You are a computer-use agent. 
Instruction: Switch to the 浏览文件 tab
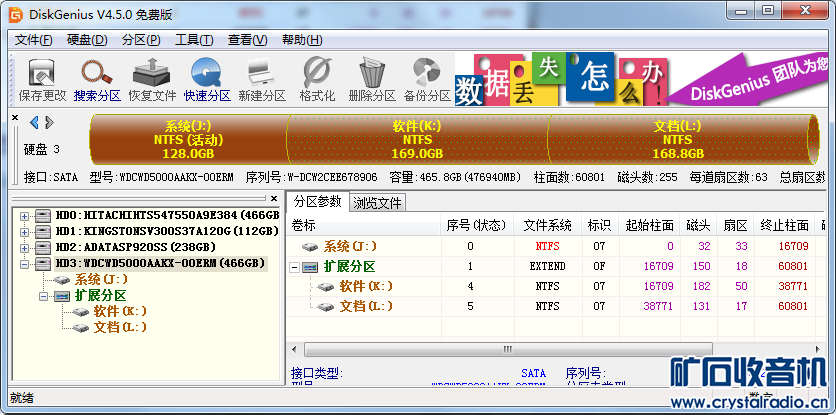point(377,203)
